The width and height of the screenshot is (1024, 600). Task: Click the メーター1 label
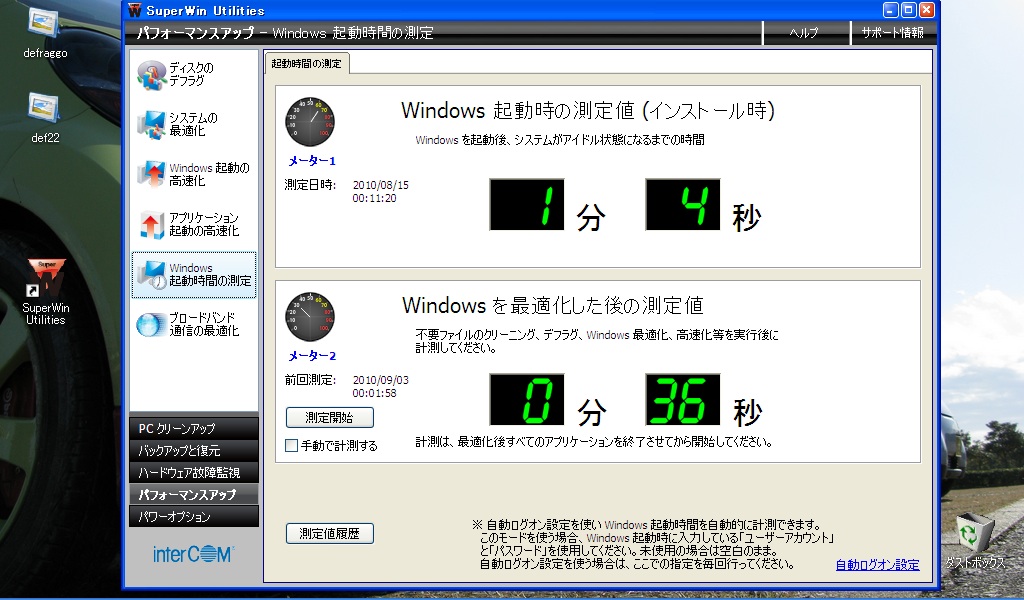[x=312, y=161]
